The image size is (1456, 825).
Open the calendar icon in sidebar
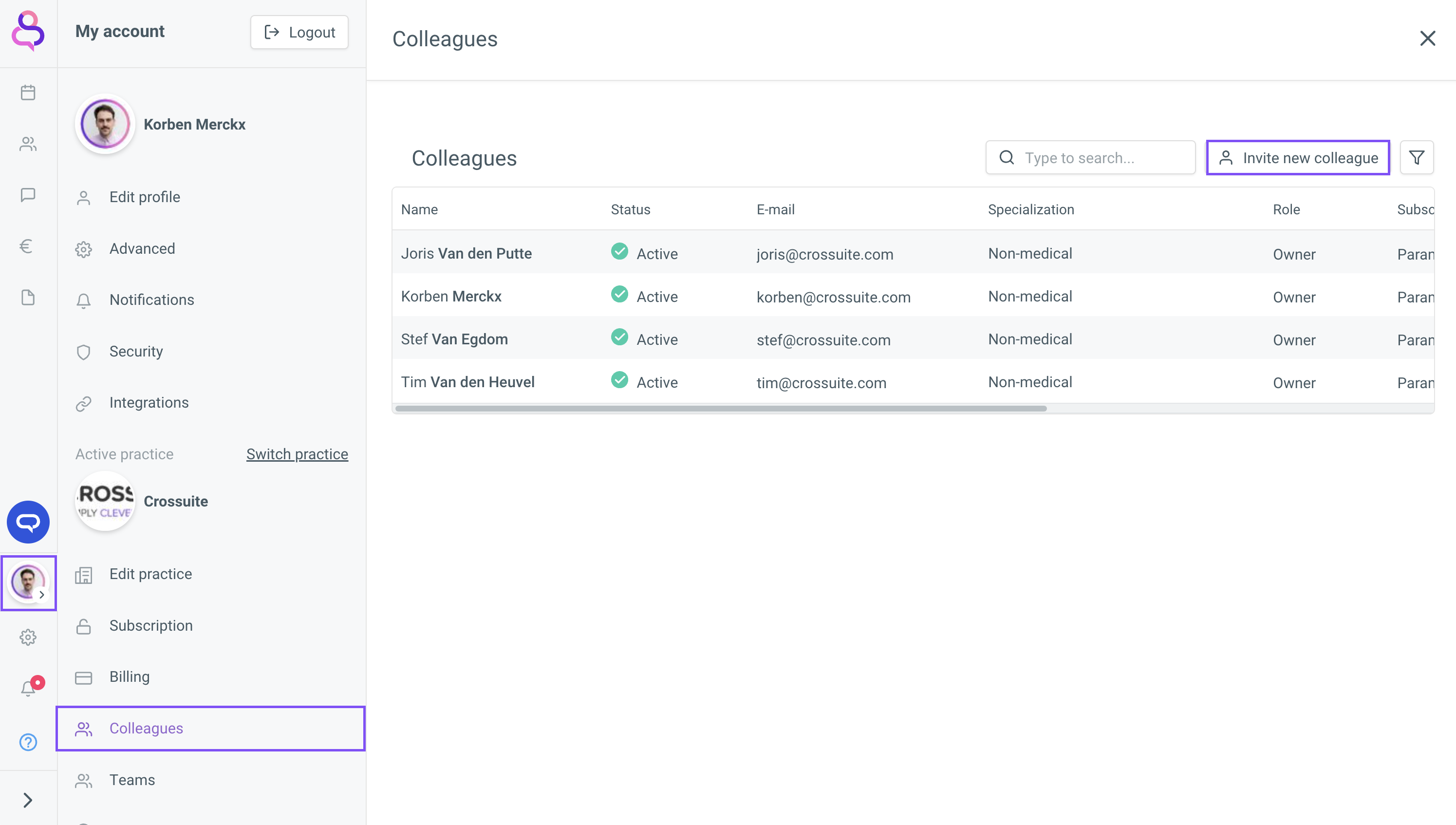pyautogui.click(x=28, y=93)
